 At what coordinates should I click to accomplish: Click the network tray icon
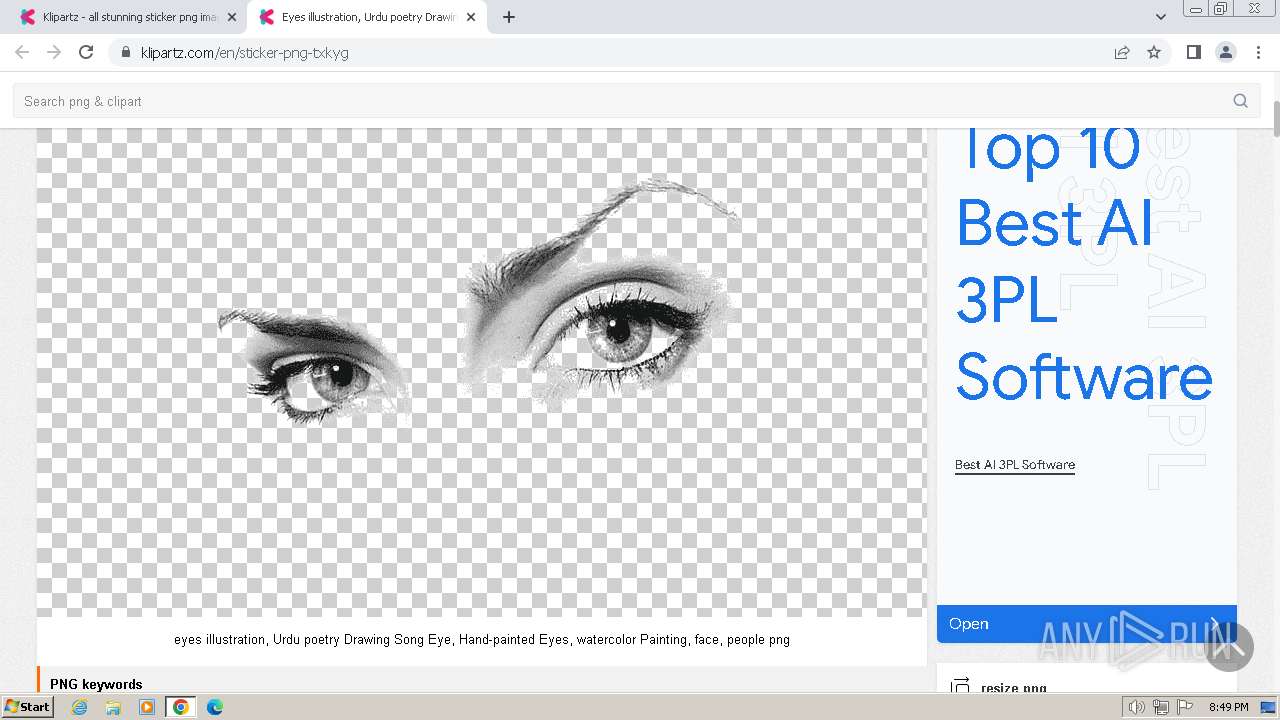tap(1161, 707)
